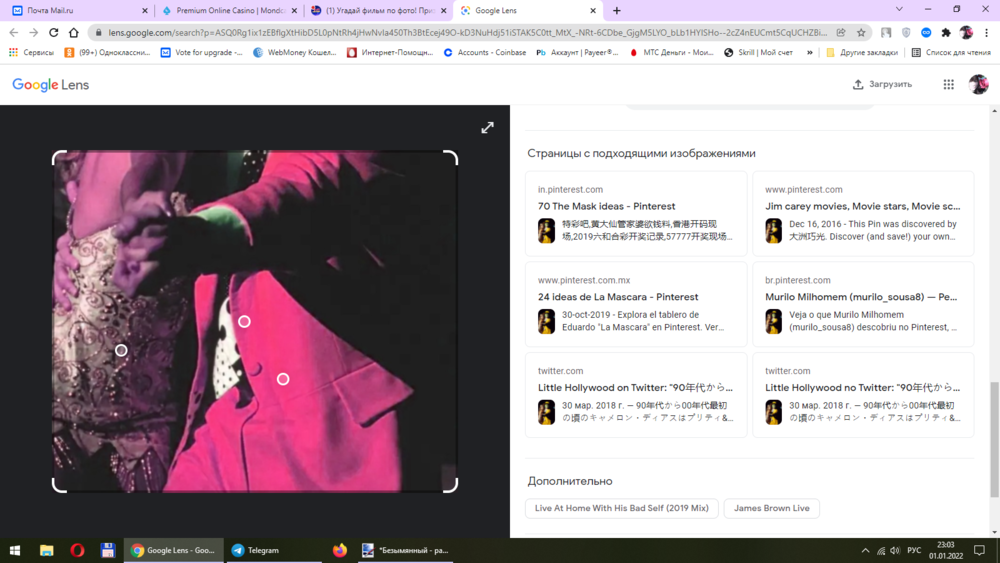Screen dimensions: 1000x563
Task: Open МТС Деньги bookmark
Action: (672, 52)
